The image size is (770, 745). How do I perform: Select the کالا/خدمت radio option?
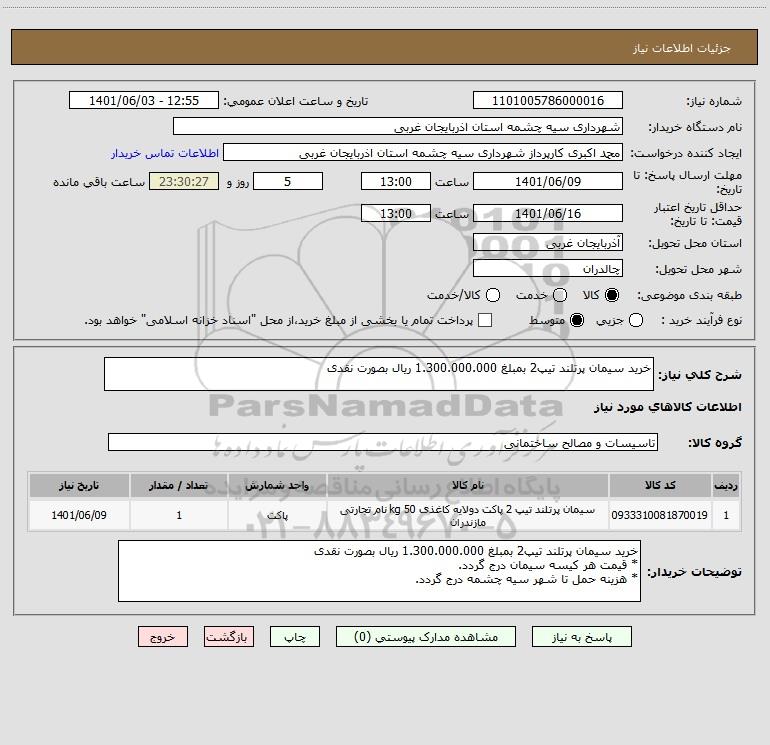click(493, 295)
